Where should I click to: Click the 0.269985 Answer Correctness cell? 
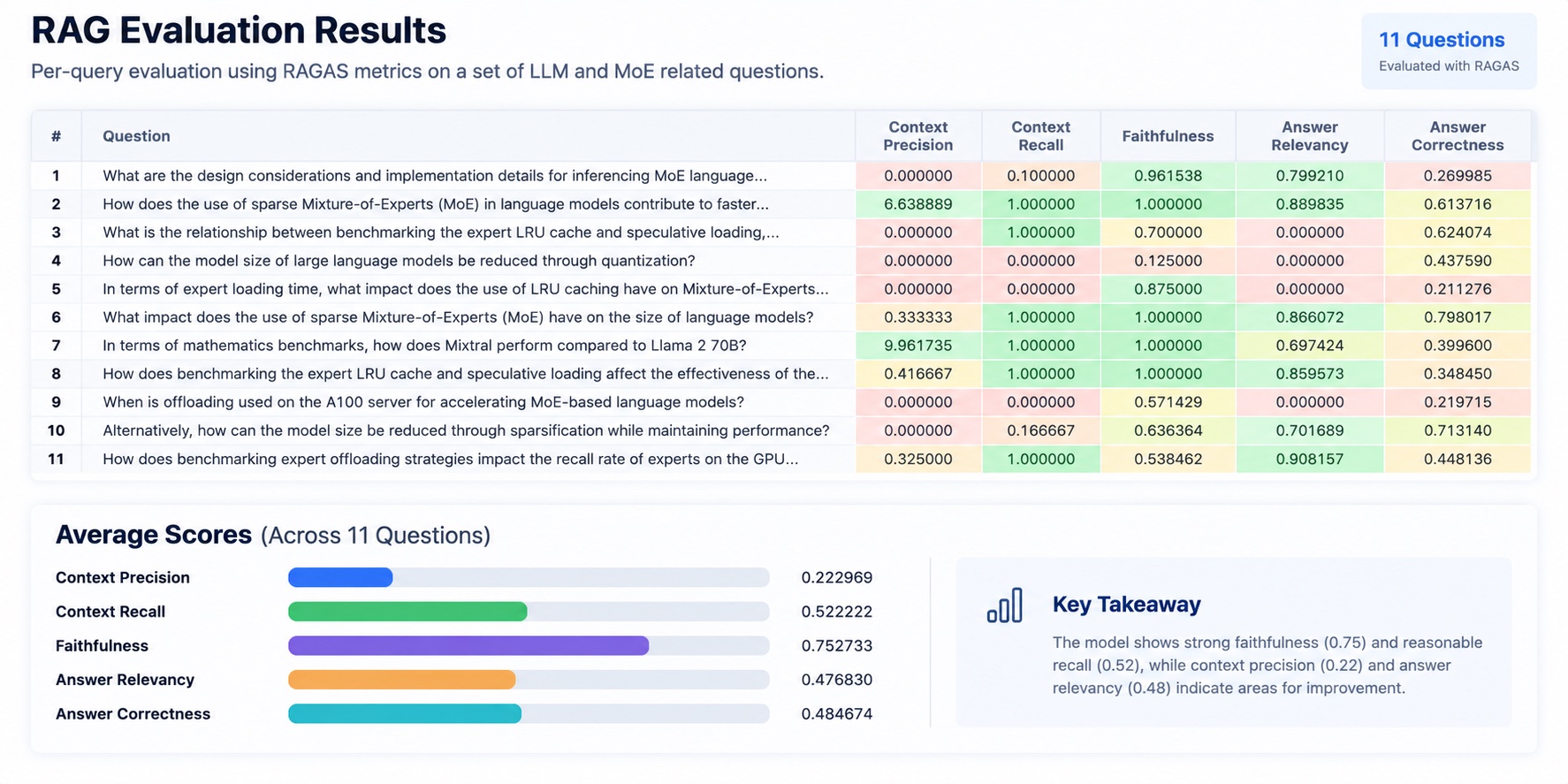point(1458,176)
